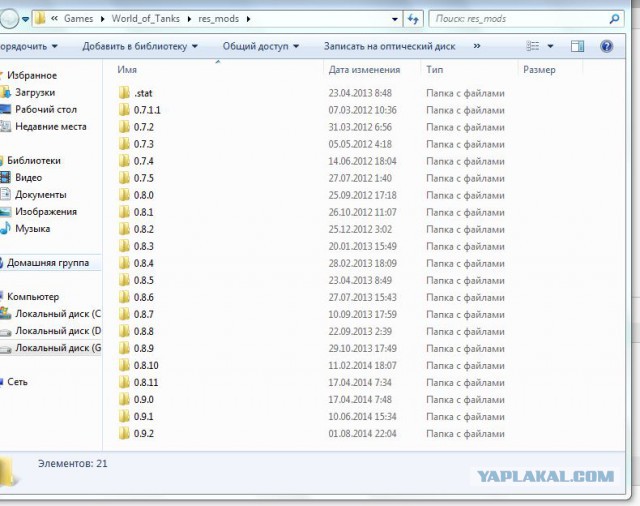Open Локальный диск (C drive
This screenshot has width=640, height=506.
coord(58,314)
